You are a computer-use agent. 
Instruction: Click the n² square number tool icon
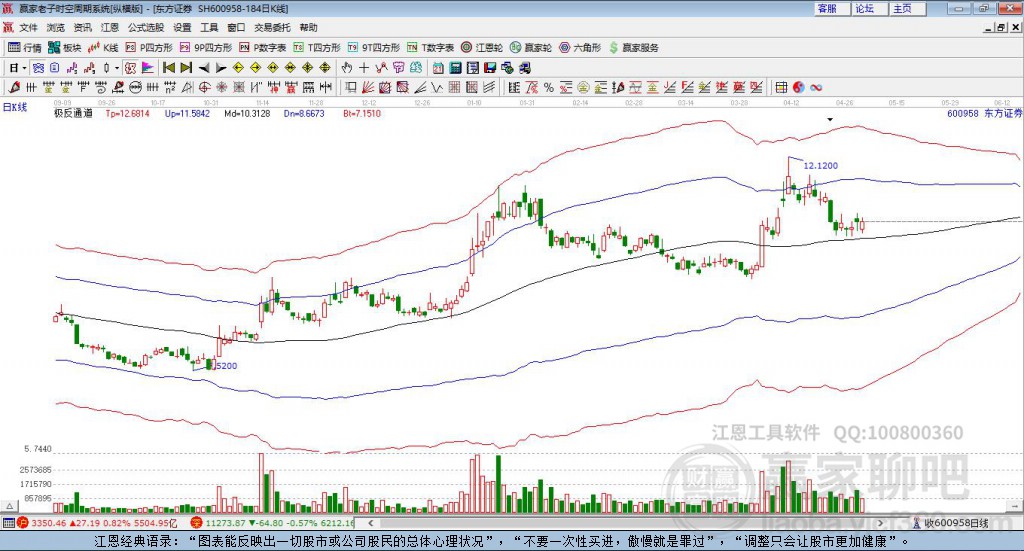point(170,87)
